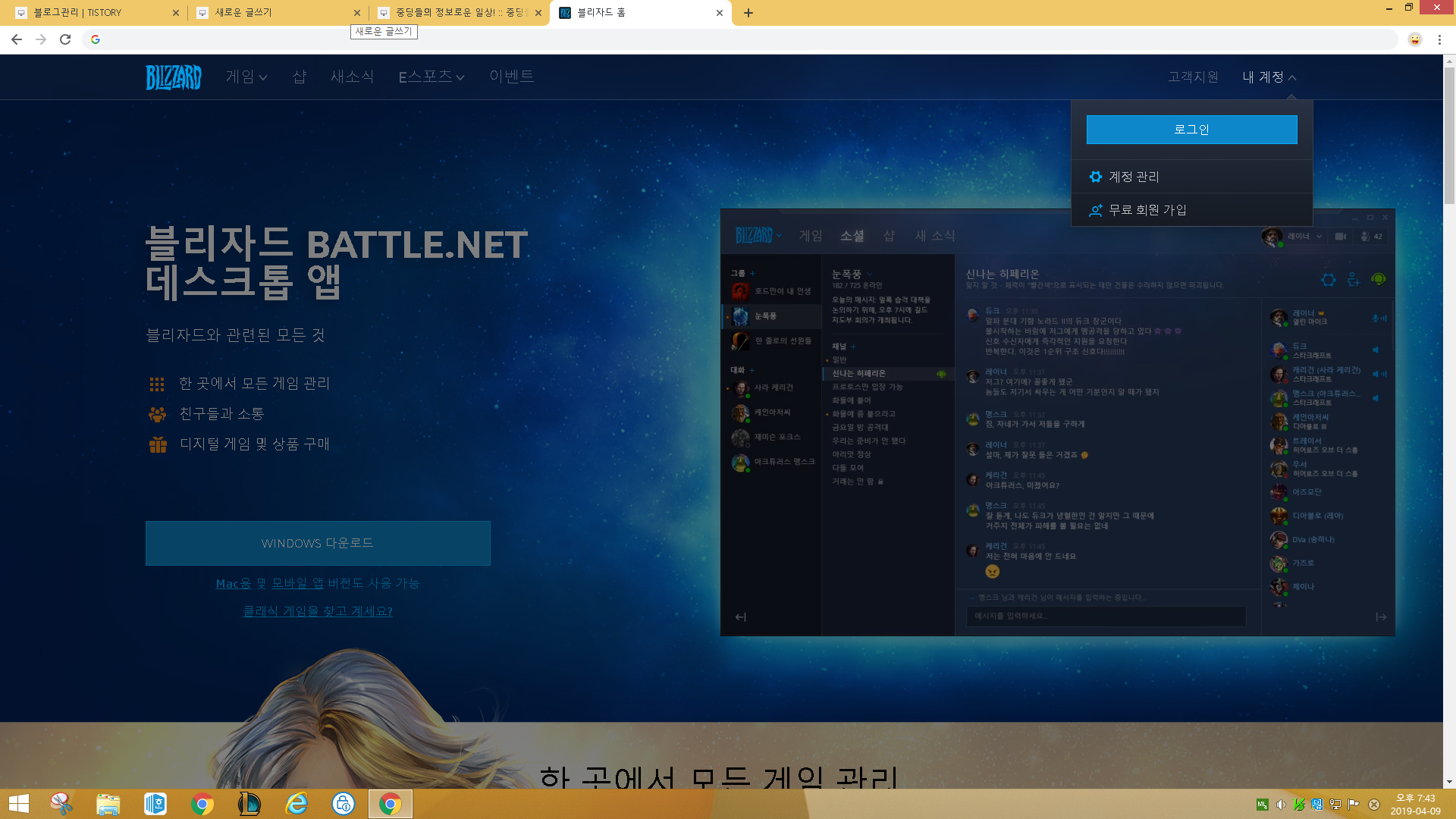Click the Battle.net desktop app preview image

[1057, 422]
